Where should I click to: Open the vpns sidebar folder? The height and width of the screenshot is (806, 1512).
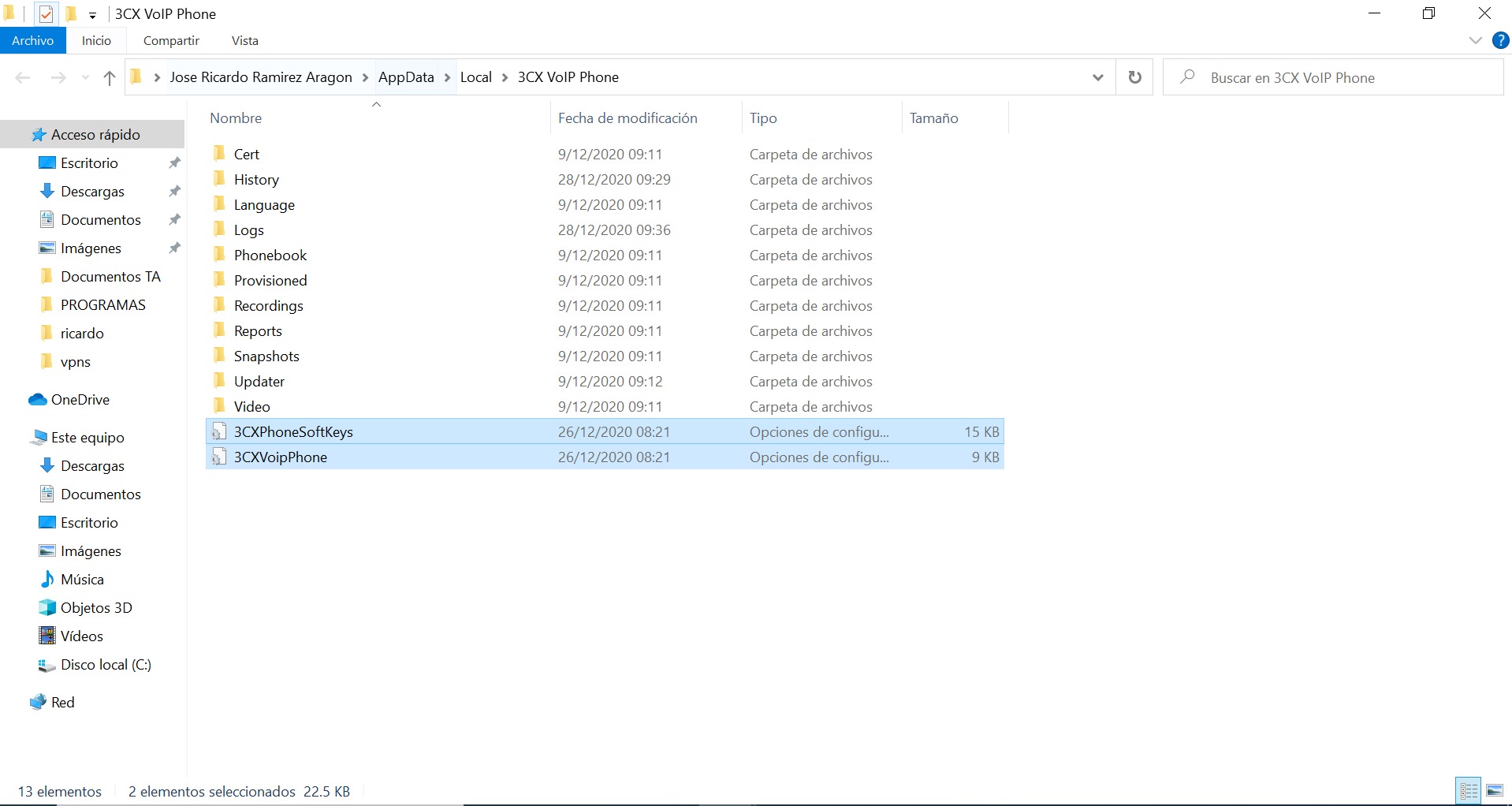click(76, 362)
